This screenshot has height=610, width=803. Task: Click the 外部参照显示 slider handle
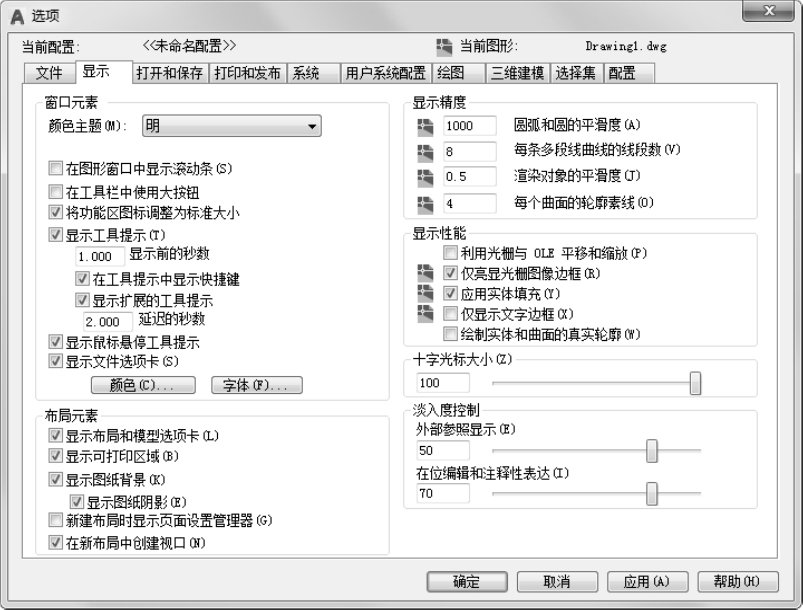click(651, 451)
